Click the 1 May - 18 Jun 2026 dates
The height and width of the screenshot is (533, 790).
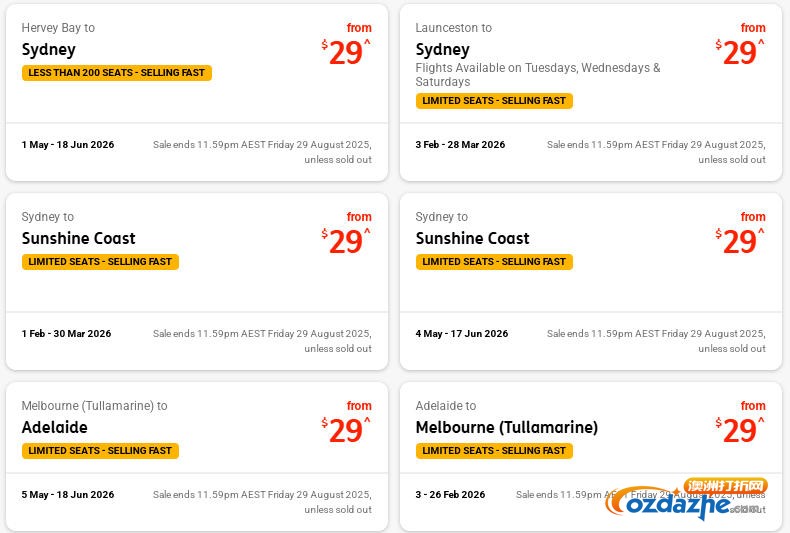click(x=68, y=145)
